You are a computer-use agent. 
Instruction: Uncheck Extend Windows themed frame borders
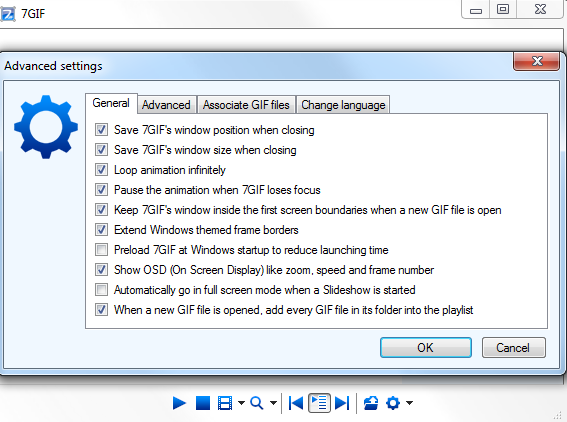(x=101, y=230)
